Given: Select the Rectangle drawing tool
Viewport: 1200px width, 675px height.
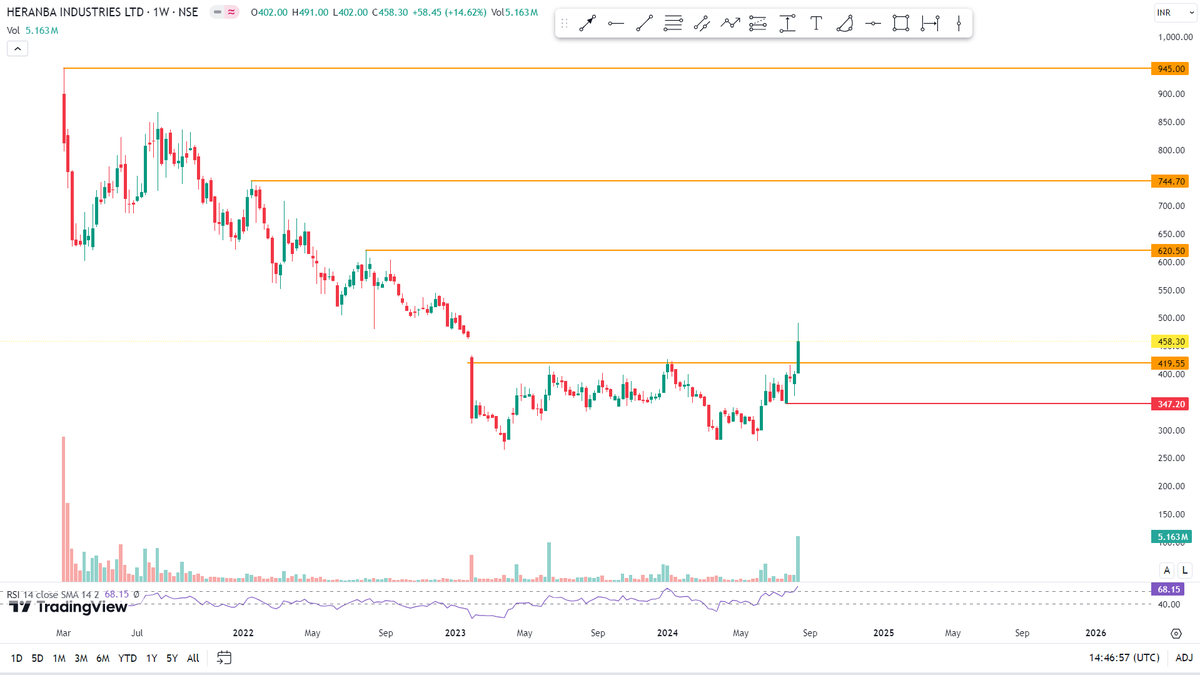Looking at the screenshot, I should coord(901,23).
